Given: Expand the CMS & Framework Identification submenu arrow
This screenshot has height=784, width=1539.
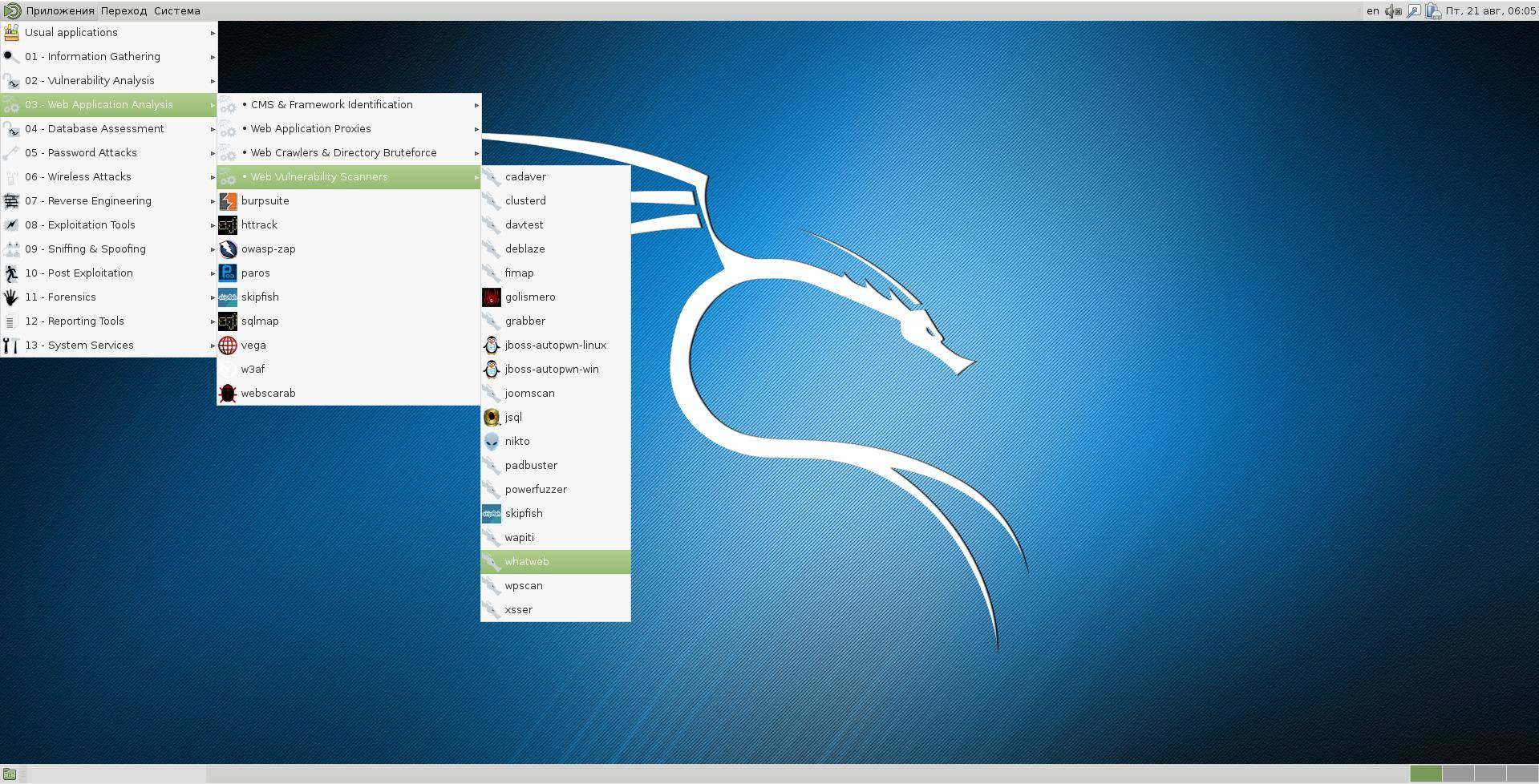Looking at the screenshot, I should pos(476,105).
